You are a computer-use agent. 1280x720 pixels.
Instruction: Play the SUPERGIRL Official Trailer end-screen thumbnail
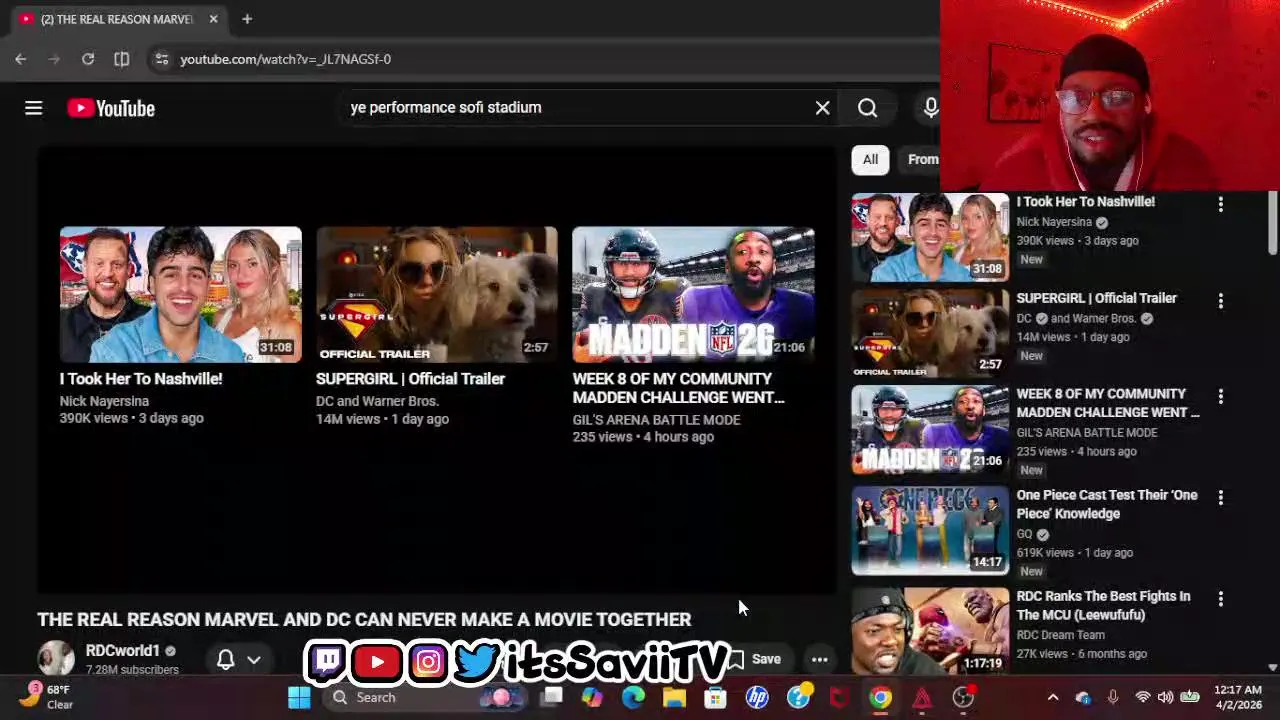[437, 294]
